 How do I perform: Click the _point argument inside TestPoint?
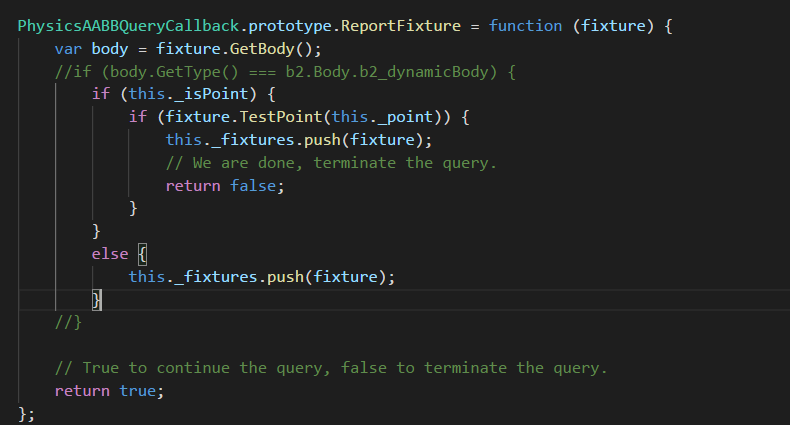point(400,117)
